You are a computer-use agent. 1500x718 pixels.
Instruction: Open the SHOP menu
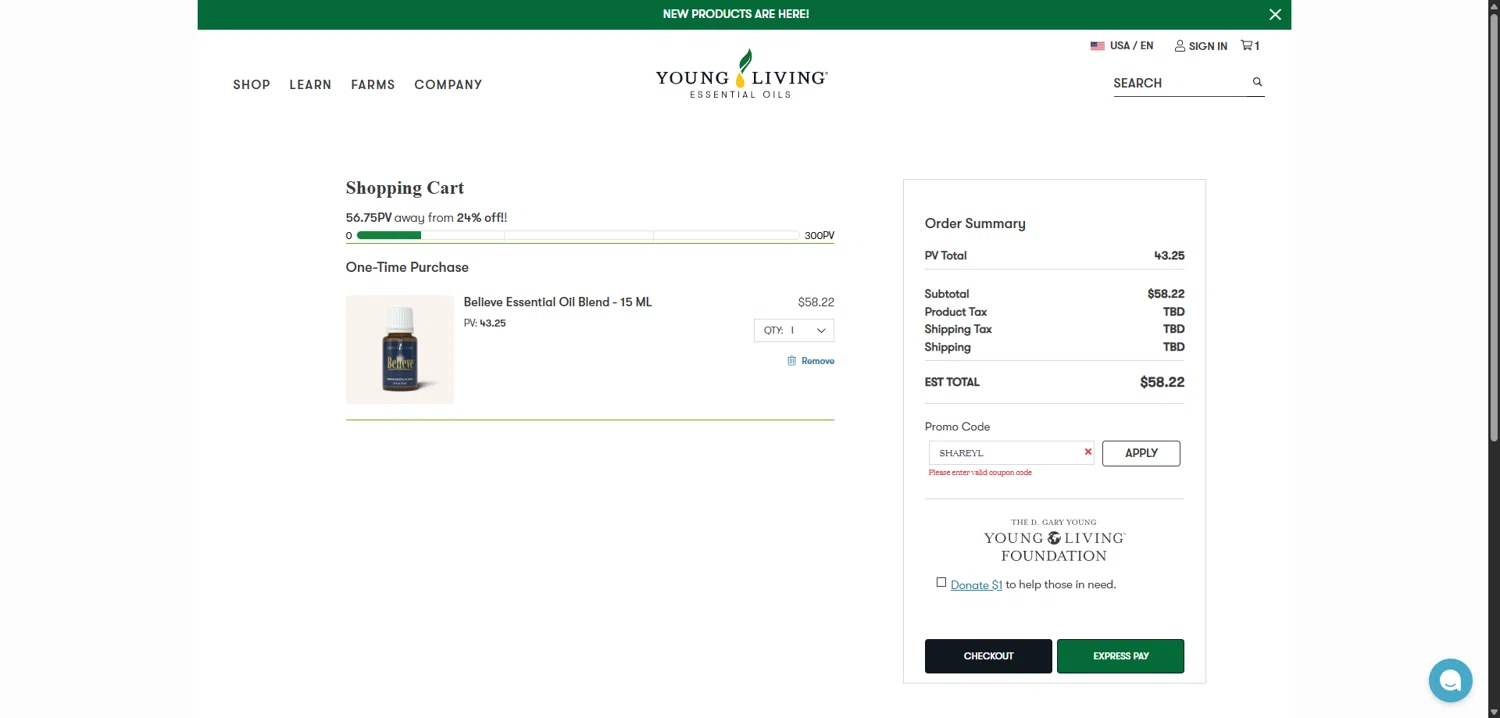tap(251, 85)
